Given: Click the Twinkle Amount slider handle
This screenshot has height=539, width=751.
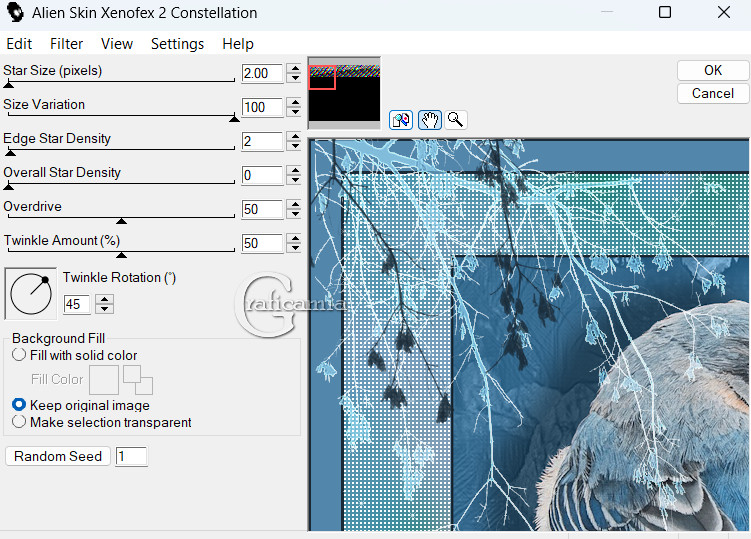Looking at the screenshot, I should point(122,254).
